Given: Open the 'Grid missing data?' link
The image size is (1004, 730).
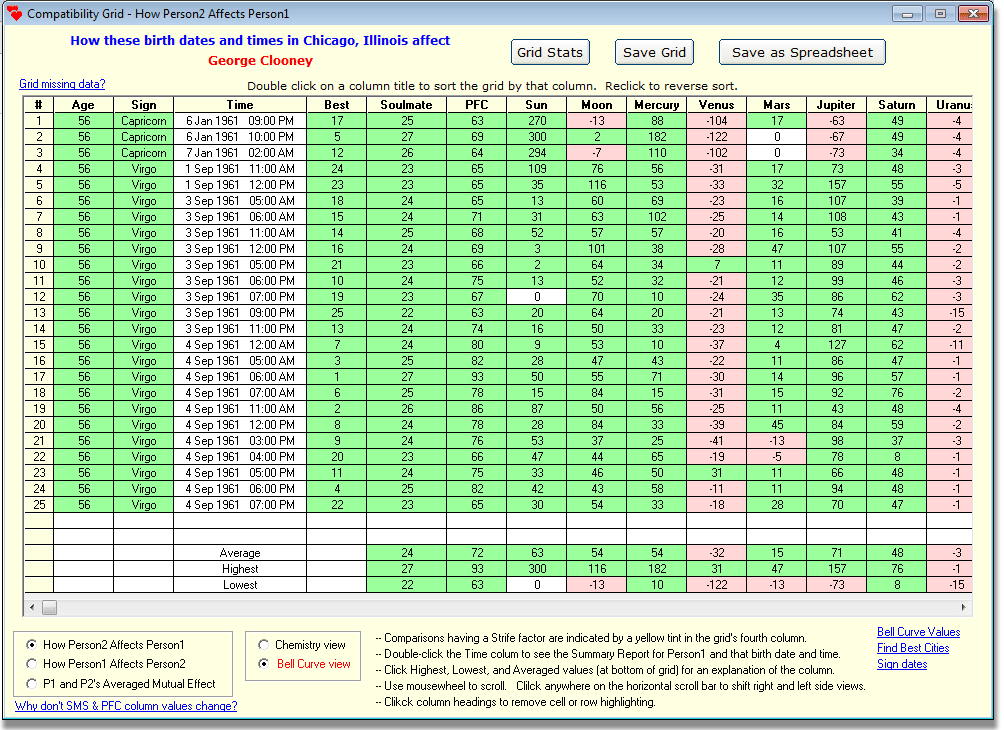Looking at the screenshot, I should (x=61, y=84).
